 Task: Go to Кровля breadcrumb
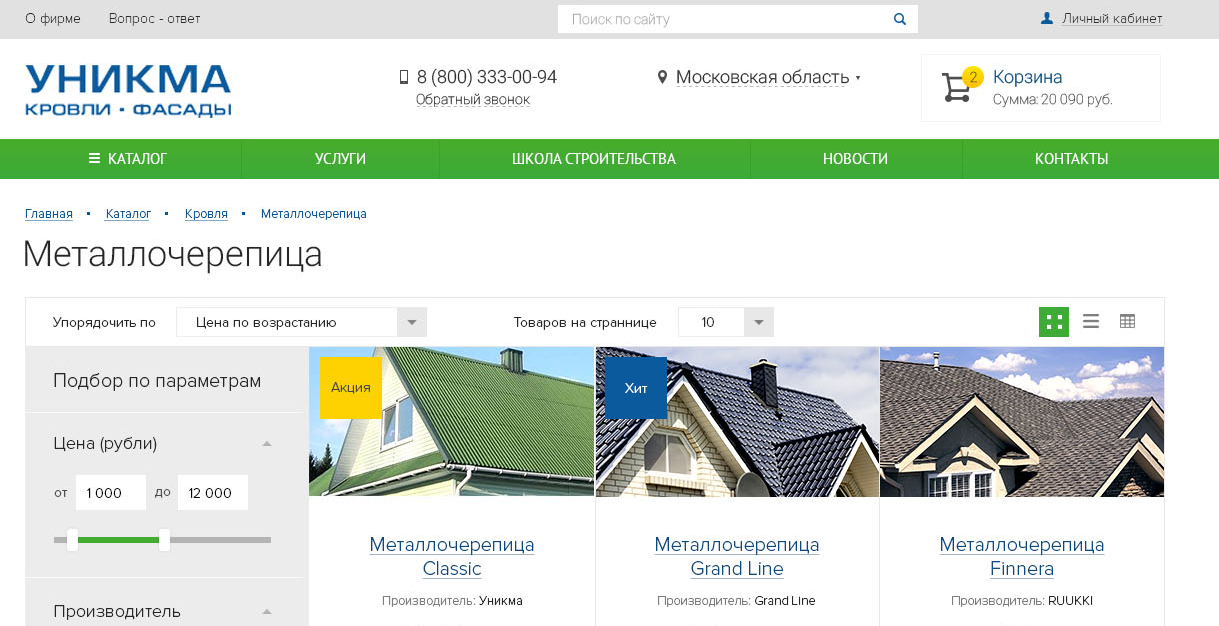click(x=206, y=214)
